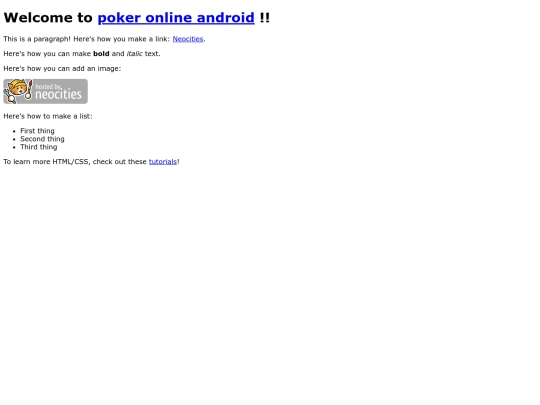Image resolution: width=540 pixels, height=405 pixels.
Task: Select the First thing list item
Action: coord(37,131)
